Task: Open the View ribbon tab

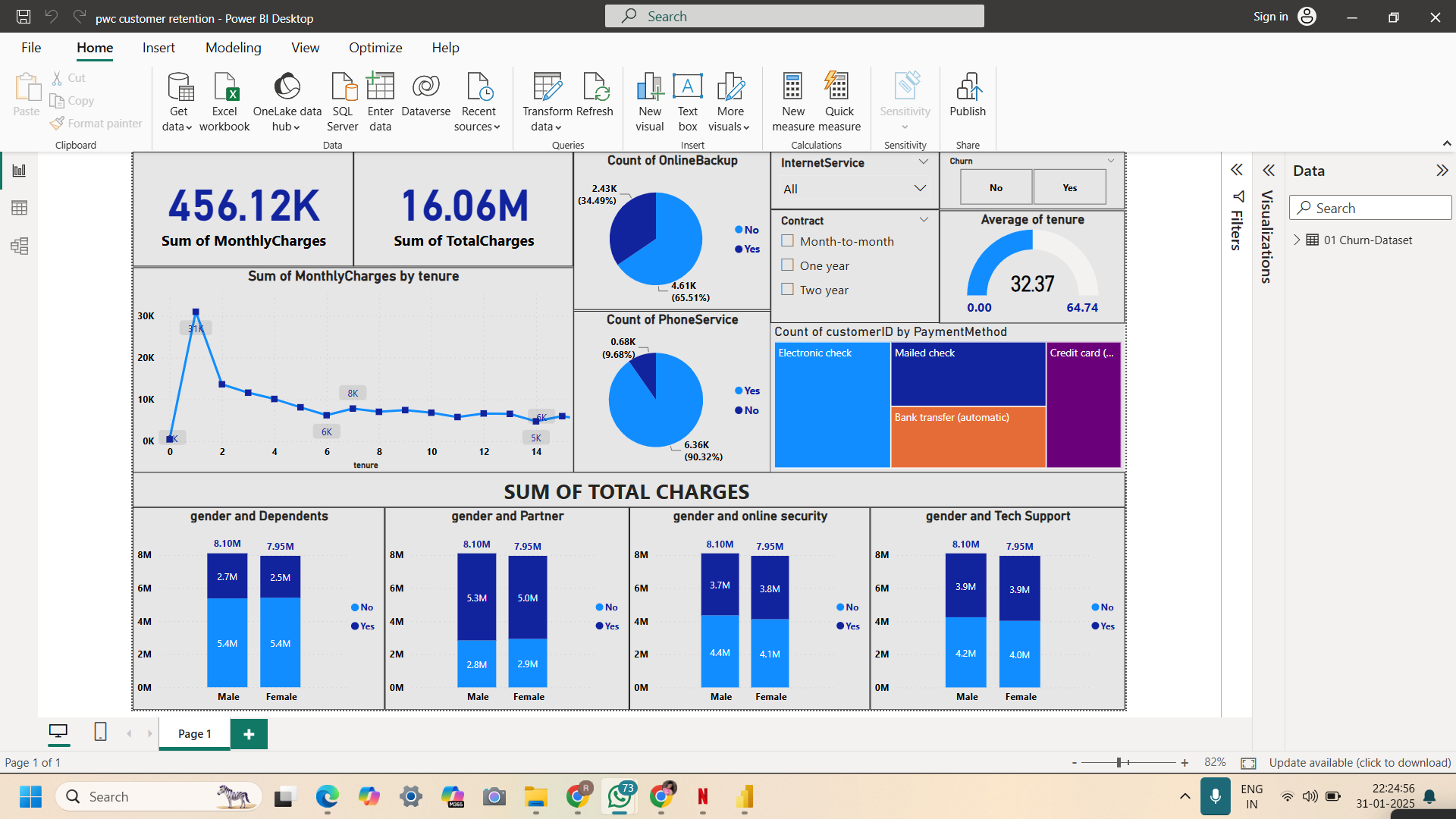Action: click(x=305, y=48)
